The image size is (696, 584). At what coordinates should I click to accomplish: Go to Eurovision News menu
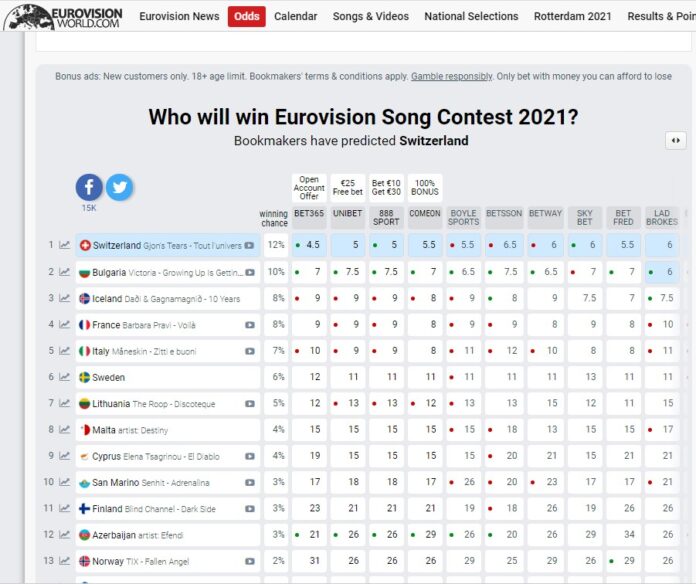pos(179,16)
